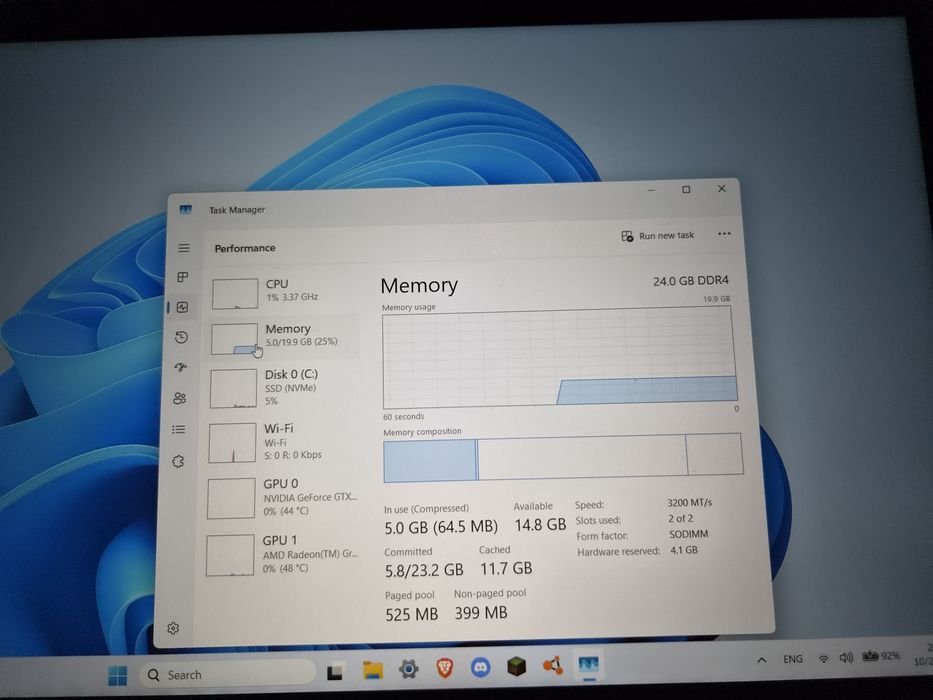The image size is (933, 700).
Task: Open Task Manager Settings gear
Action: [173, 628]
